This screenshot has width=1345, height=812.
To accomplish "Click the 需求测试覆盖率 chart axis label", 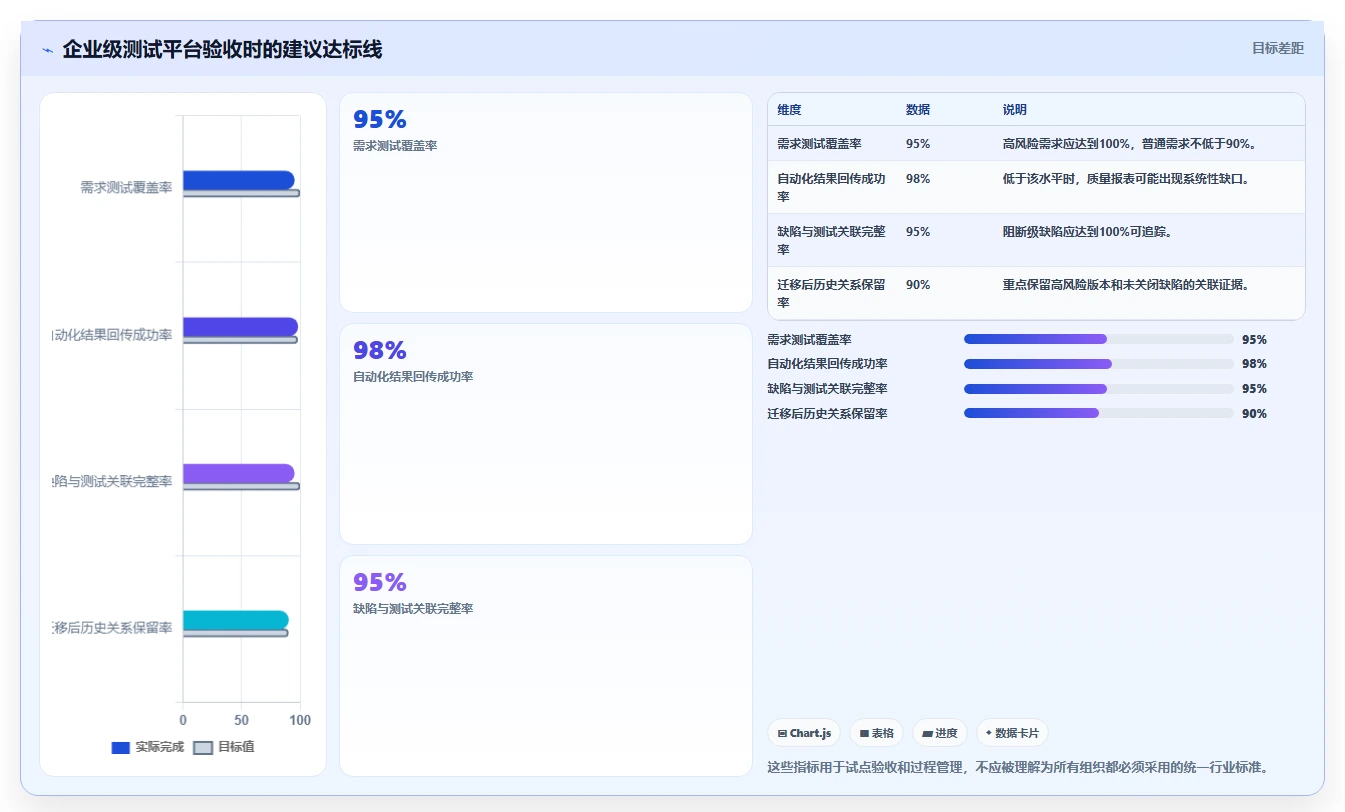I will pyautogui.click(x=126, y=187).
